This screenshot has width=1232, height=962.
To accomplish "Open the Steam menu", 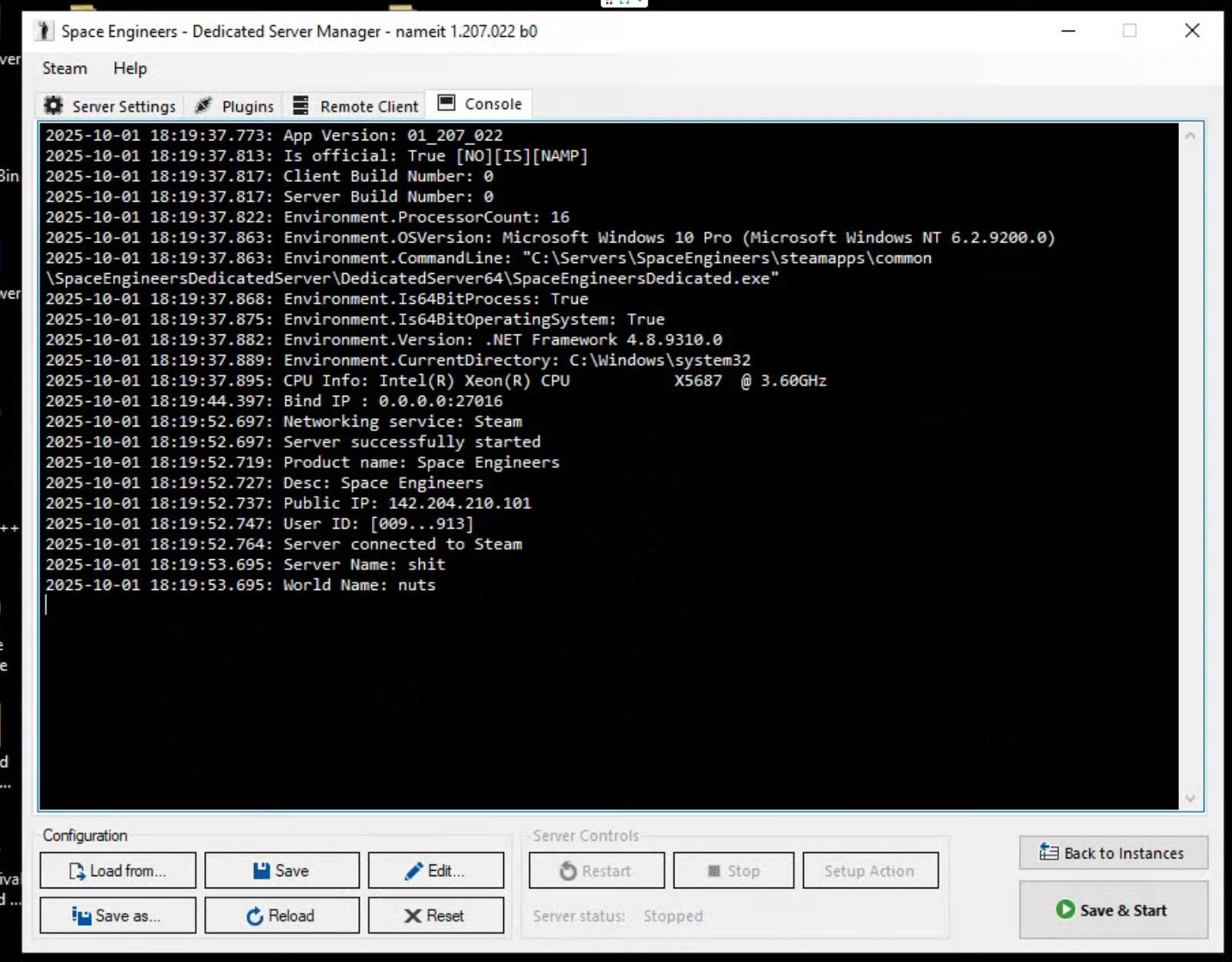I will 64,68.
